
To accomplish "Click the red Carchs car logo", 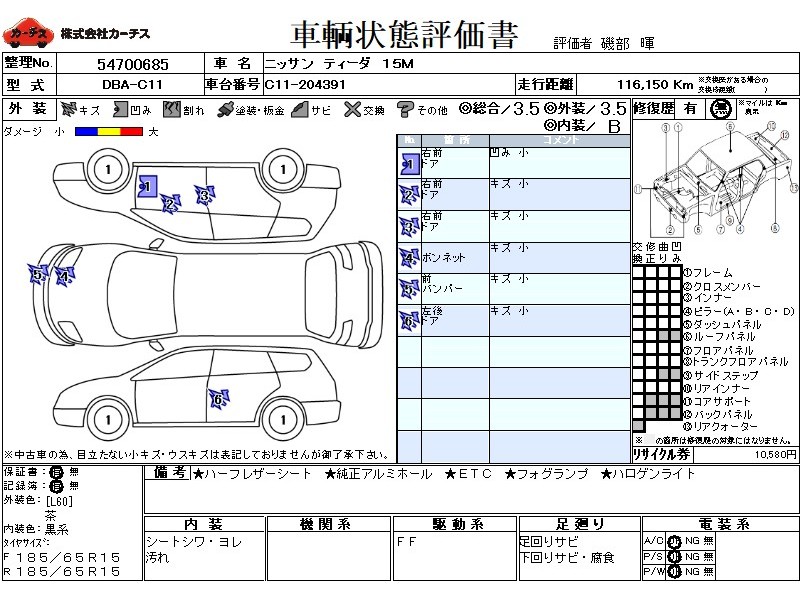I will [27, 33].
